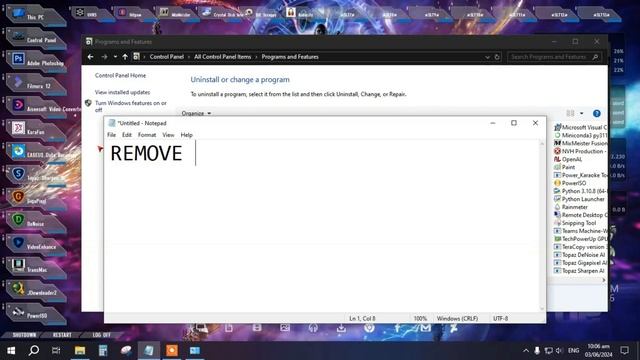Viewport: 640px width, 360px height.
Task: Open Task View on the taskbar
Action: point(56,350)
